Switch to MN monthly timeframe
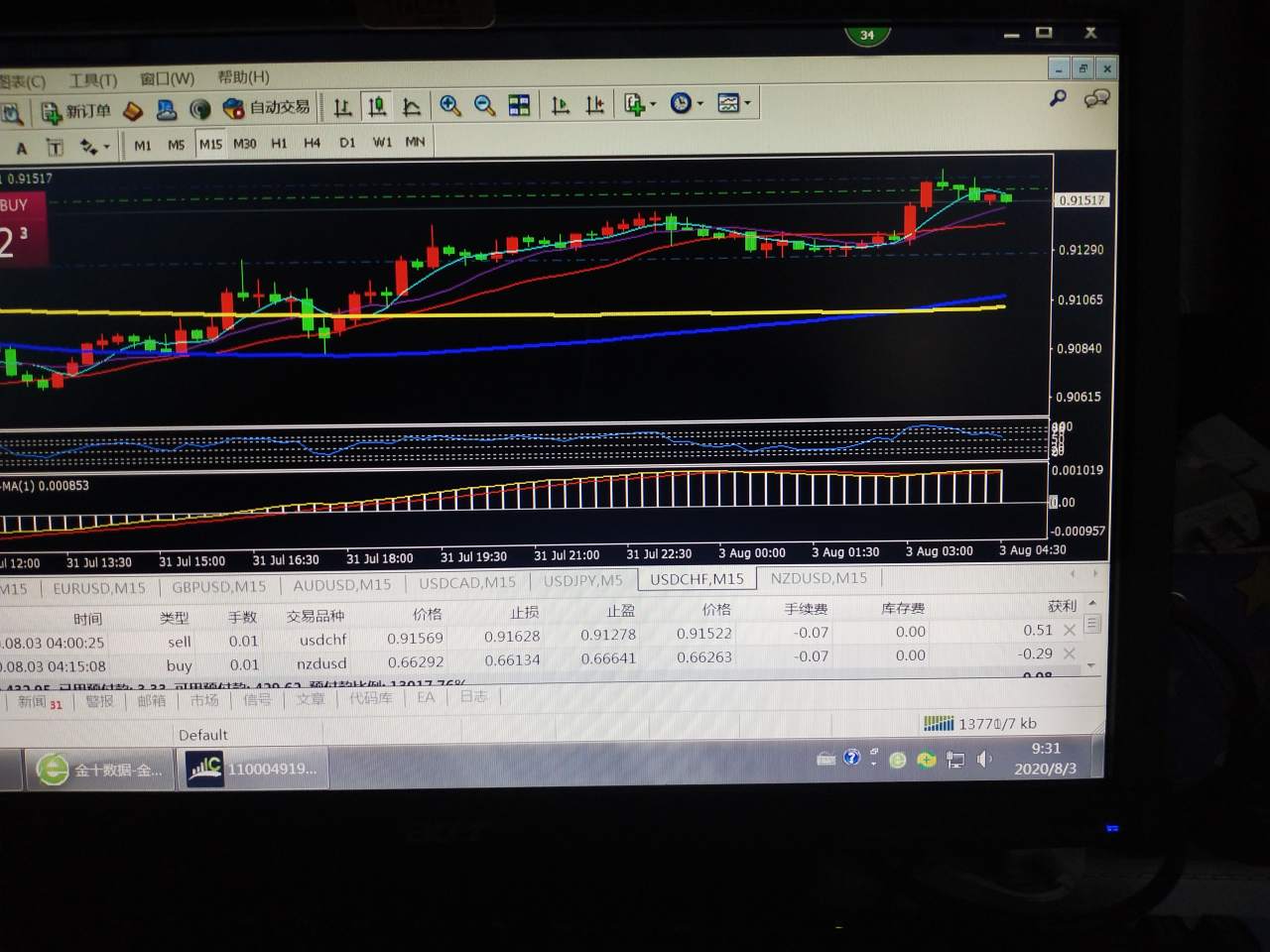Screen dimensions: 1270x952 (x=415, y=142)
